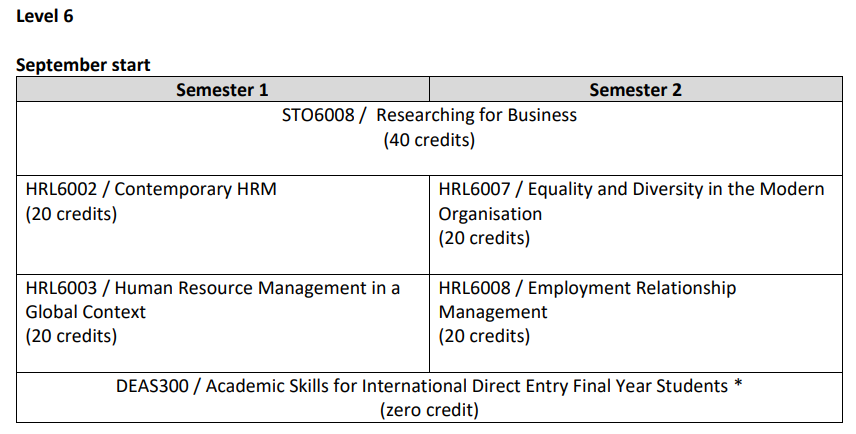Click the HRL6007 Equality and Diversity line
Screen dimensions: 856x434
(x=631, y=189)
